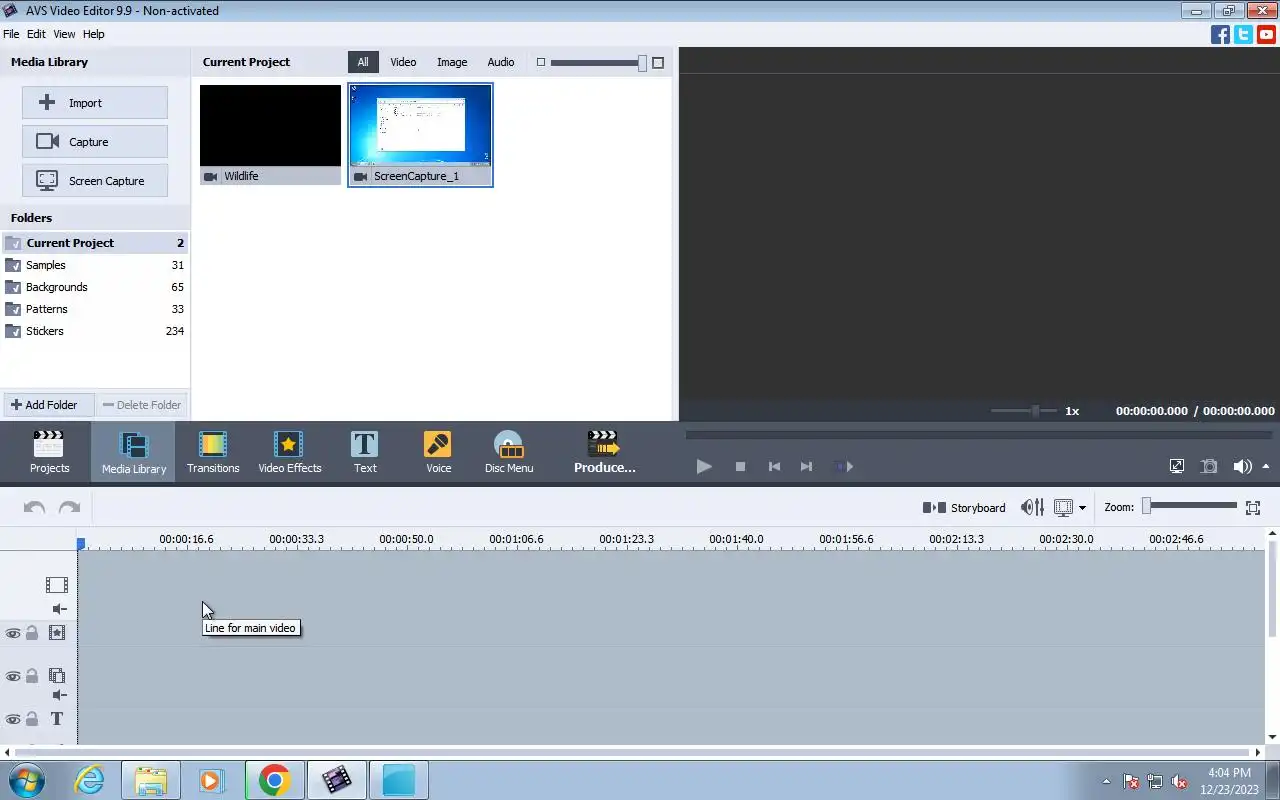Select the Backgrounds folder
Screen dimensions: 1280x800
[95, 287]
